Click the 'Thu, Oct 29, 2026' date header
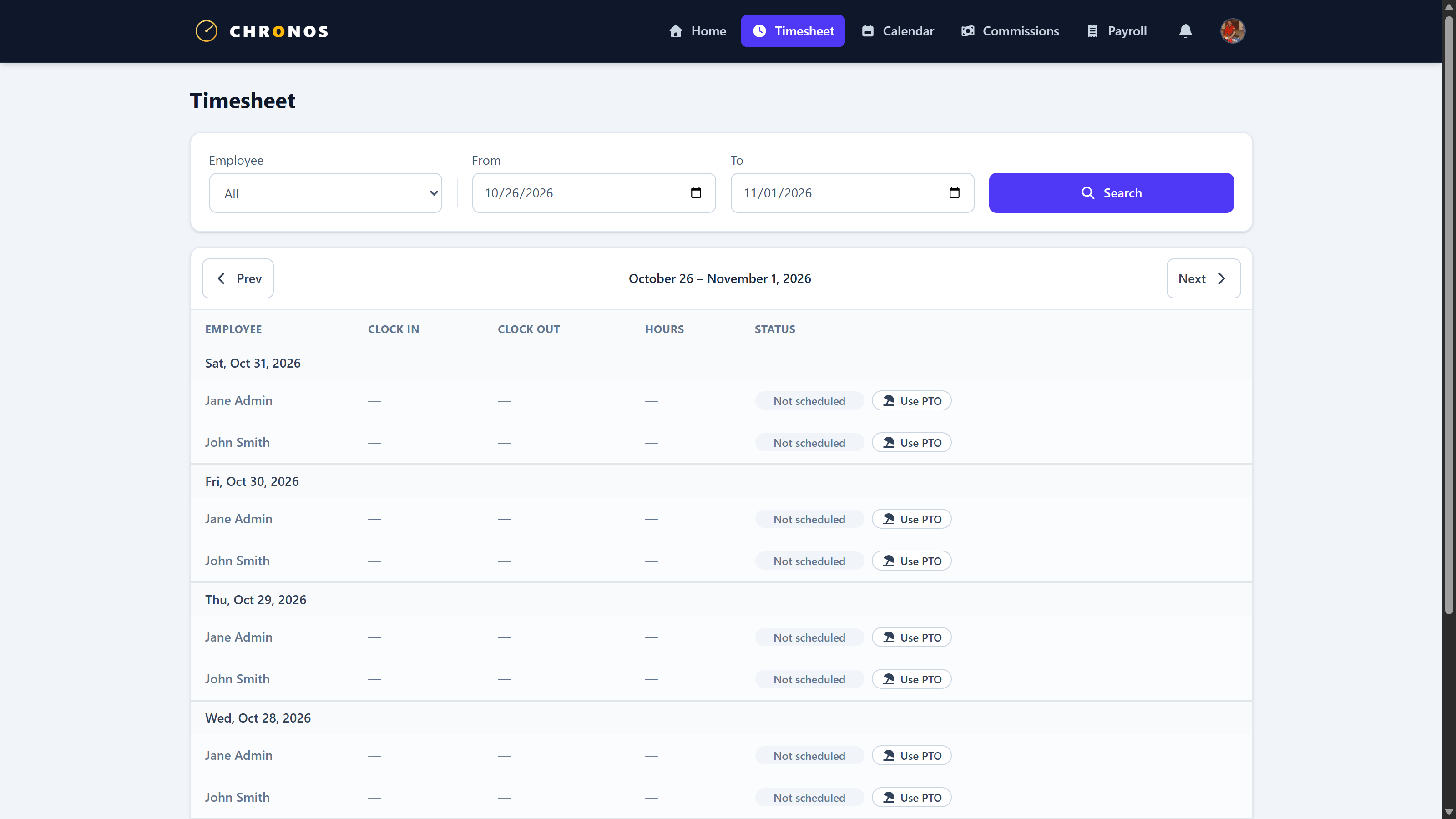The width and height of the screenshot is (1456, 819). click(x=255, y=600)
